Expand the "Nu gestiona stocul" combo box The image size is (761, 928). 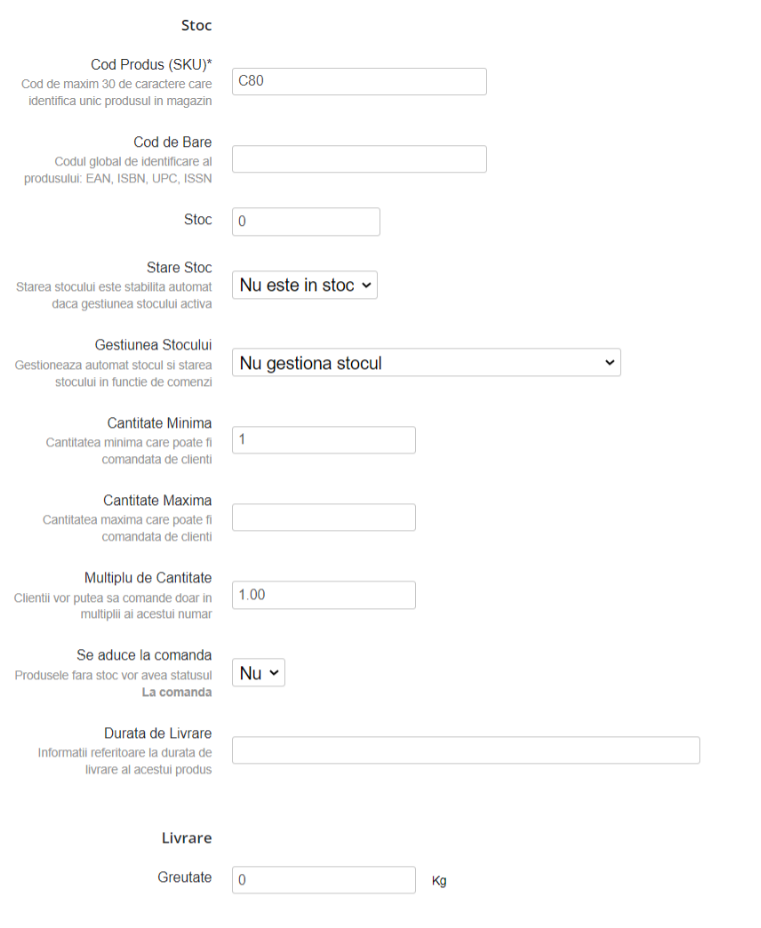pyautogui.click(x=425, y=362)
